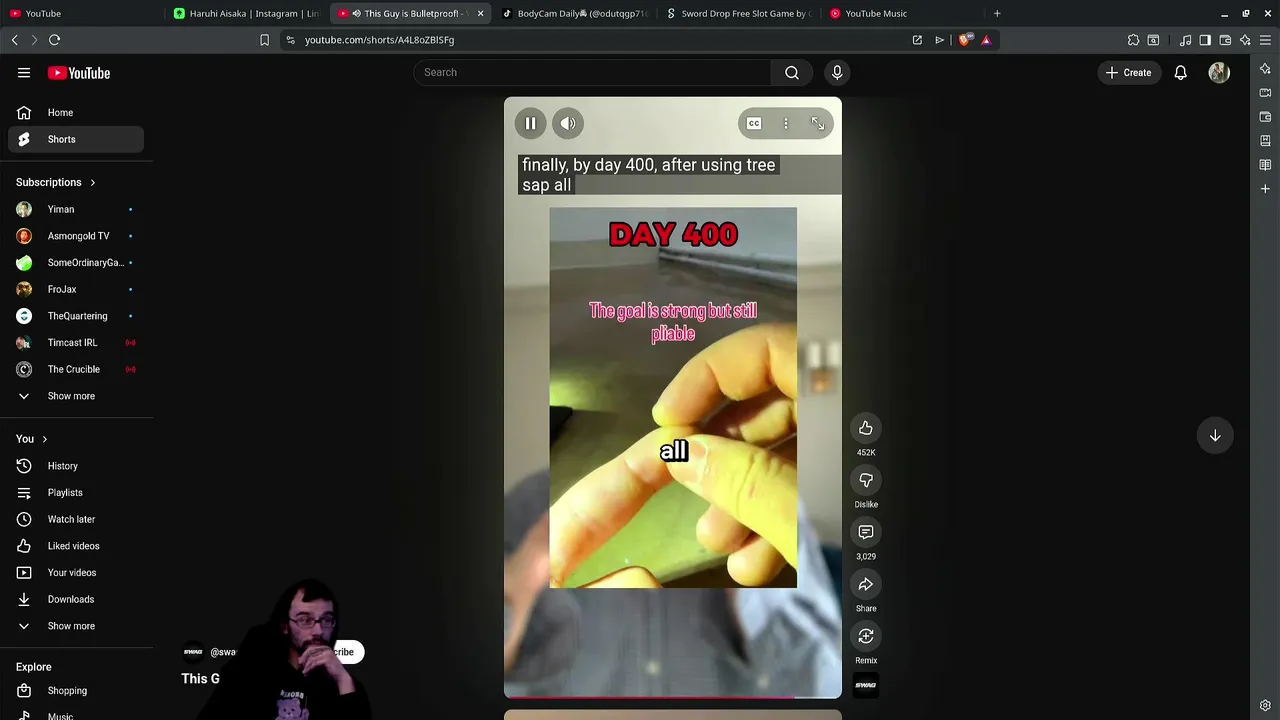Click the search magnifier button

click(x=792, y=72)
